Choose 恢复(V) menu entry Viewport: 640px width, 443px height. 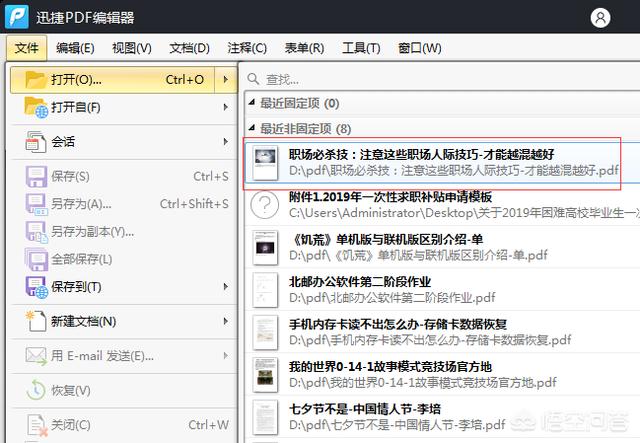pyautogui.click(x=123, y=390)
